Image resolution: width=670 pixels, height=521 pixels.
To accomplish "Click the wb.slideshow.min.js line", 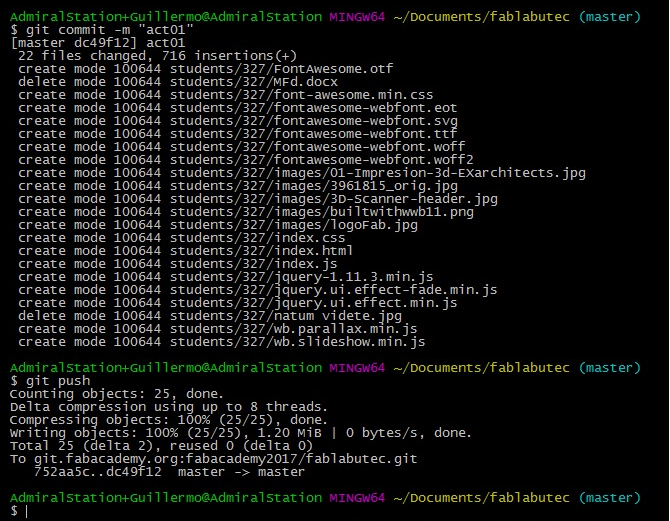I will 221,342.
